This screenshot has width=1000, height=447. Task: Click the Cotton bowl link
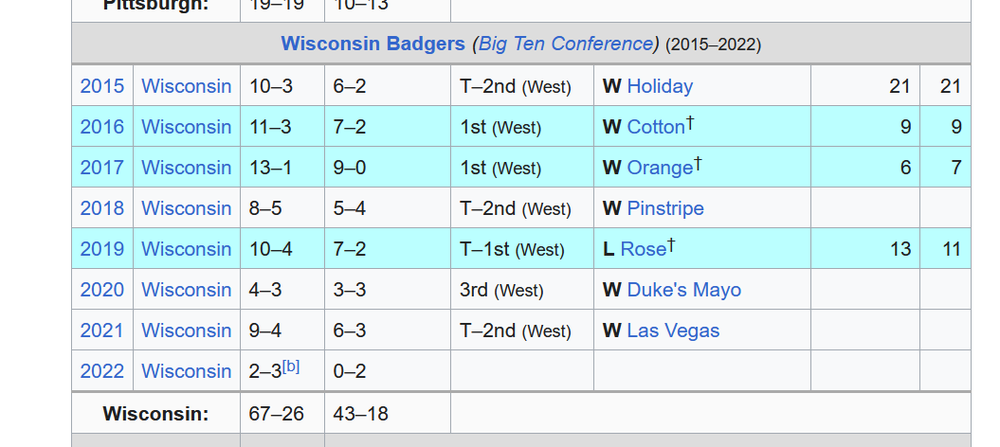656,127
